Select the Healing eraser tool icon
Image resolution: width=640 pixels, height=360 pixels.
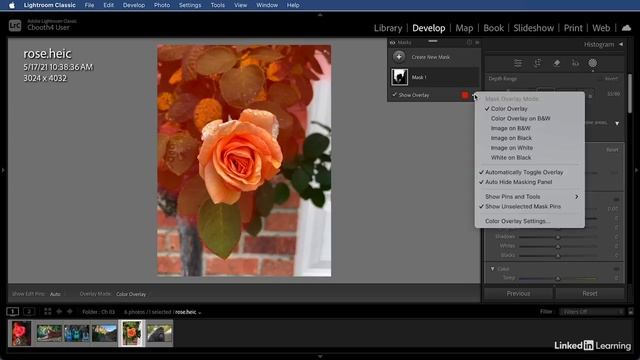(x=556, y=63)
